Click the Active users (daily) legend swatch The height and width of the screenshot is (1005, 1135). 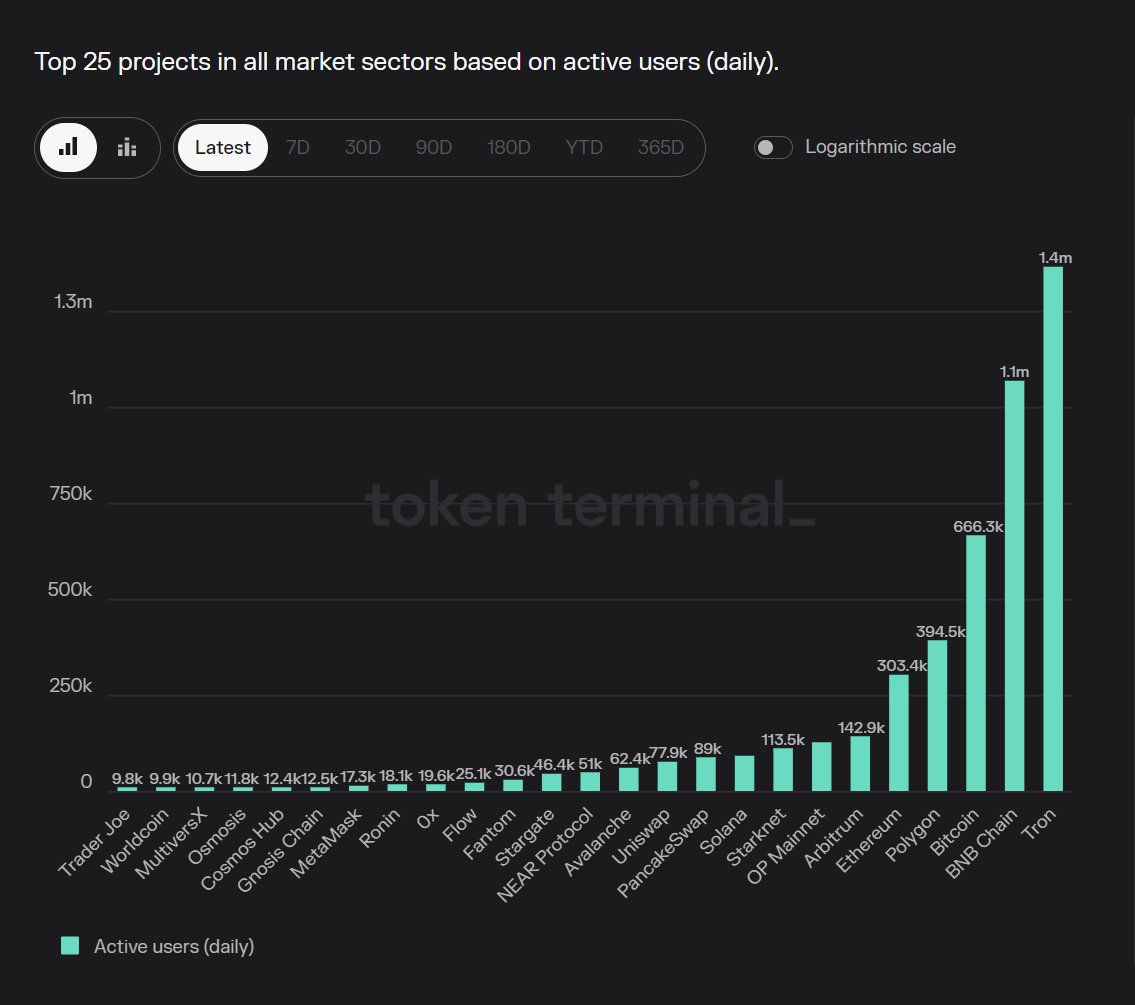(70, 944)
